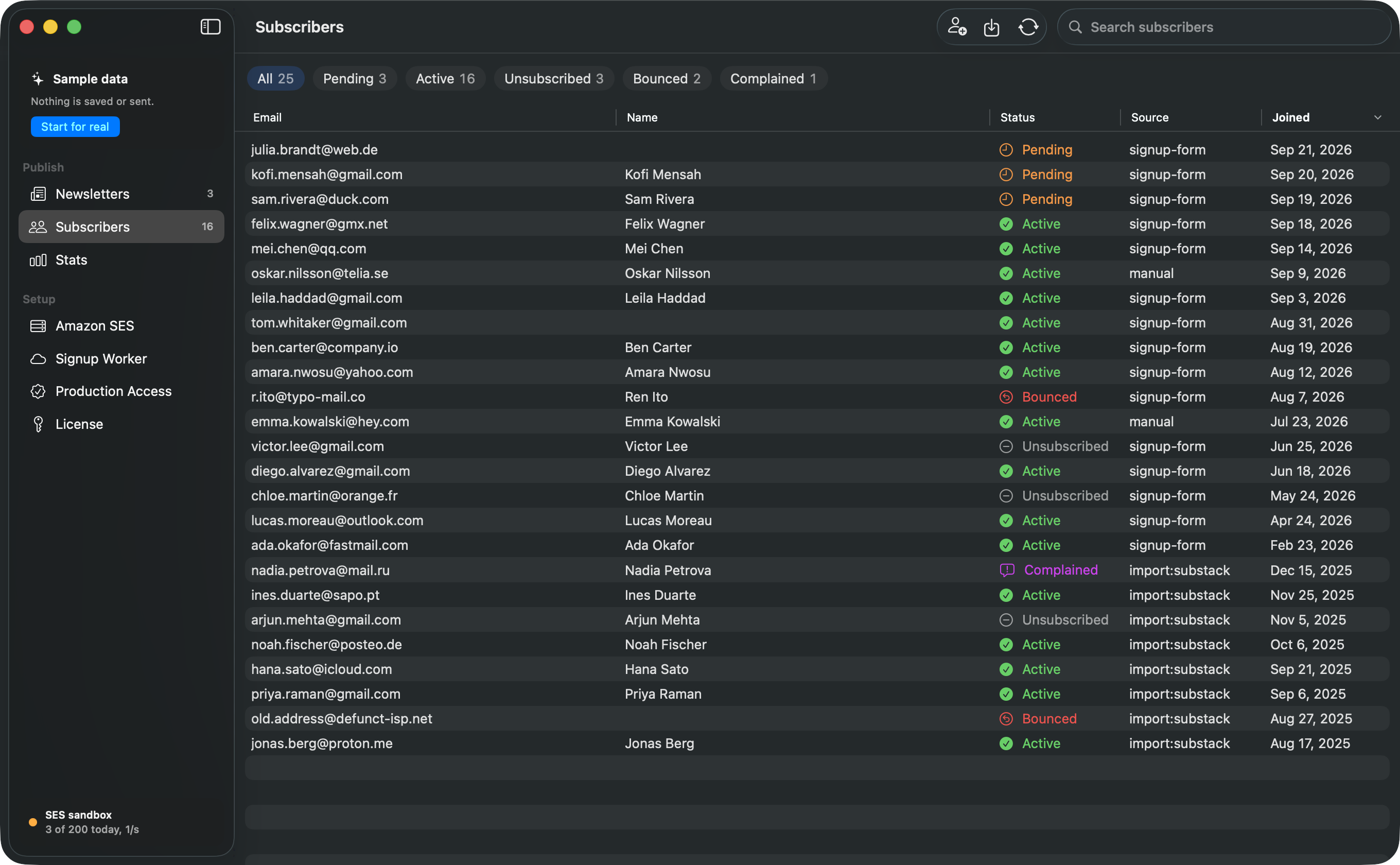
Task: Click the Pending status icon for julia.brandt@web.de
Action: [1006, 150]
